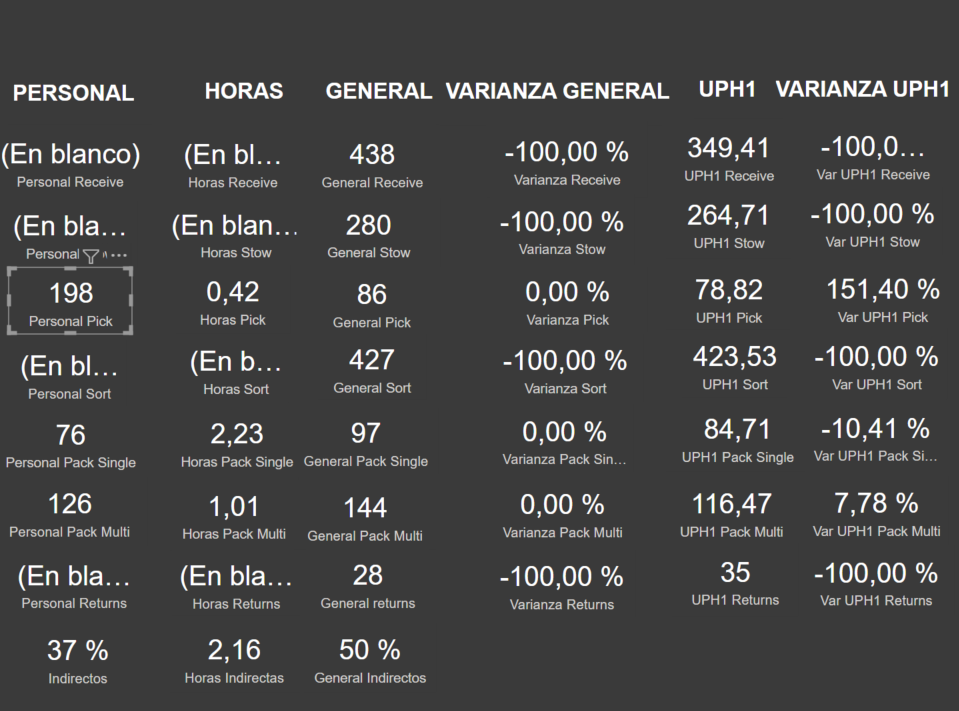Click the Varianza Stow card
Image resolution: width=959 pixels, height=711 pixels.
(561, 234)
